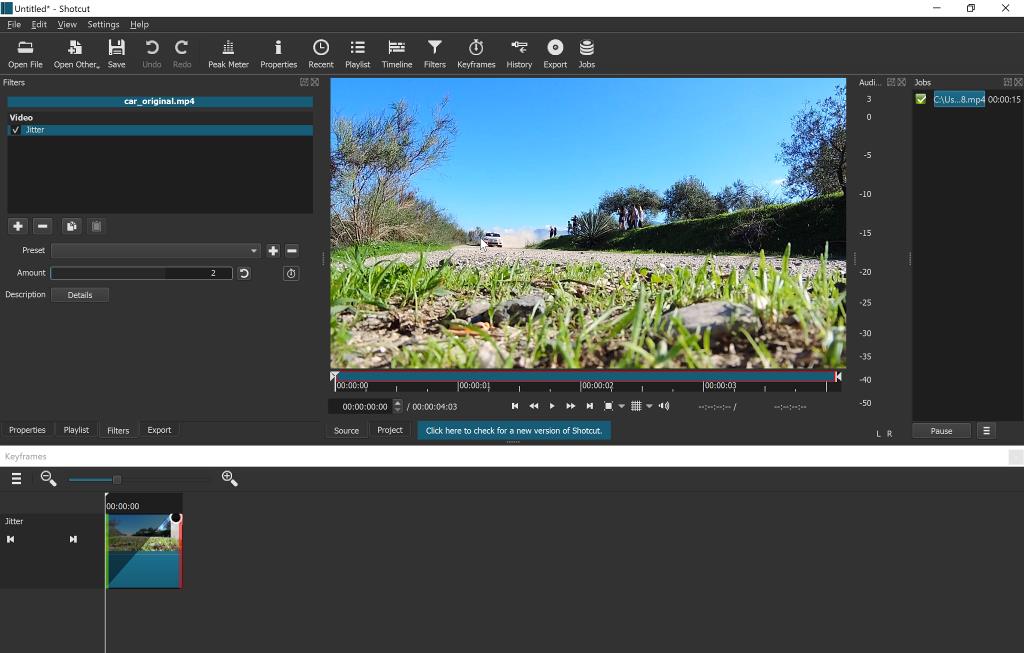This screenshot has width=1024, height=653.
Task: Toggle keyframes for Amount parameter
Action: [x=291, y=273]
